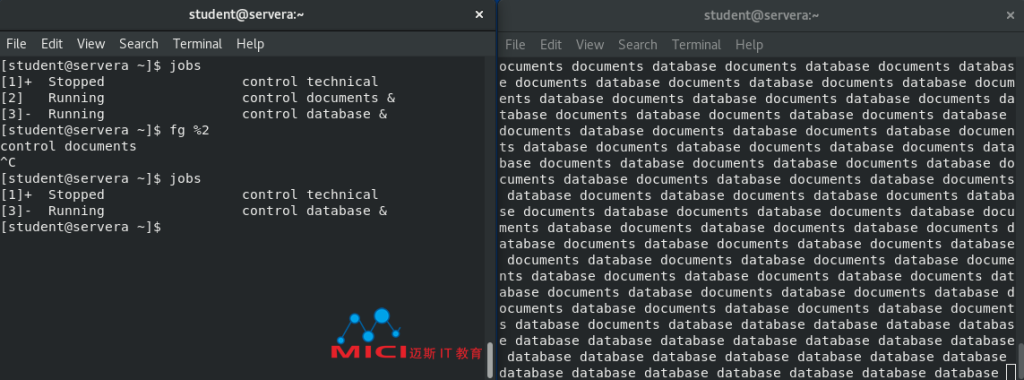Screen dimensions: 1024x380
Task: Open Terminal menu in left terminal
Action: [x=197, y=44]
